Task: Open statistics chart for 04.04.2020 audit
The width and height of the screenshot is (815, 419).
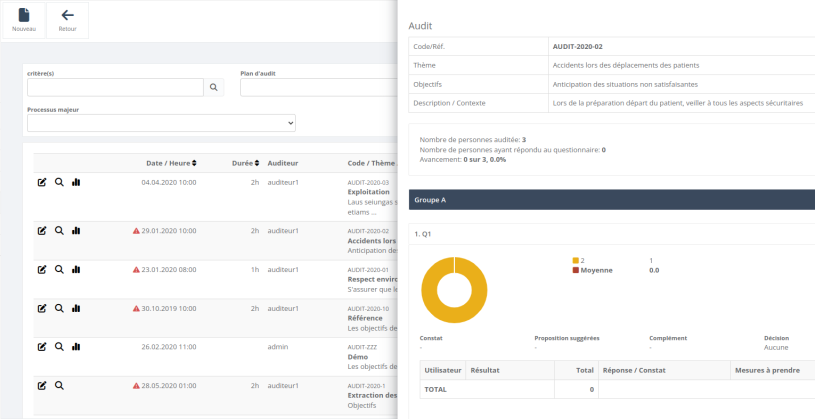Action: click(x=76, y=182)
